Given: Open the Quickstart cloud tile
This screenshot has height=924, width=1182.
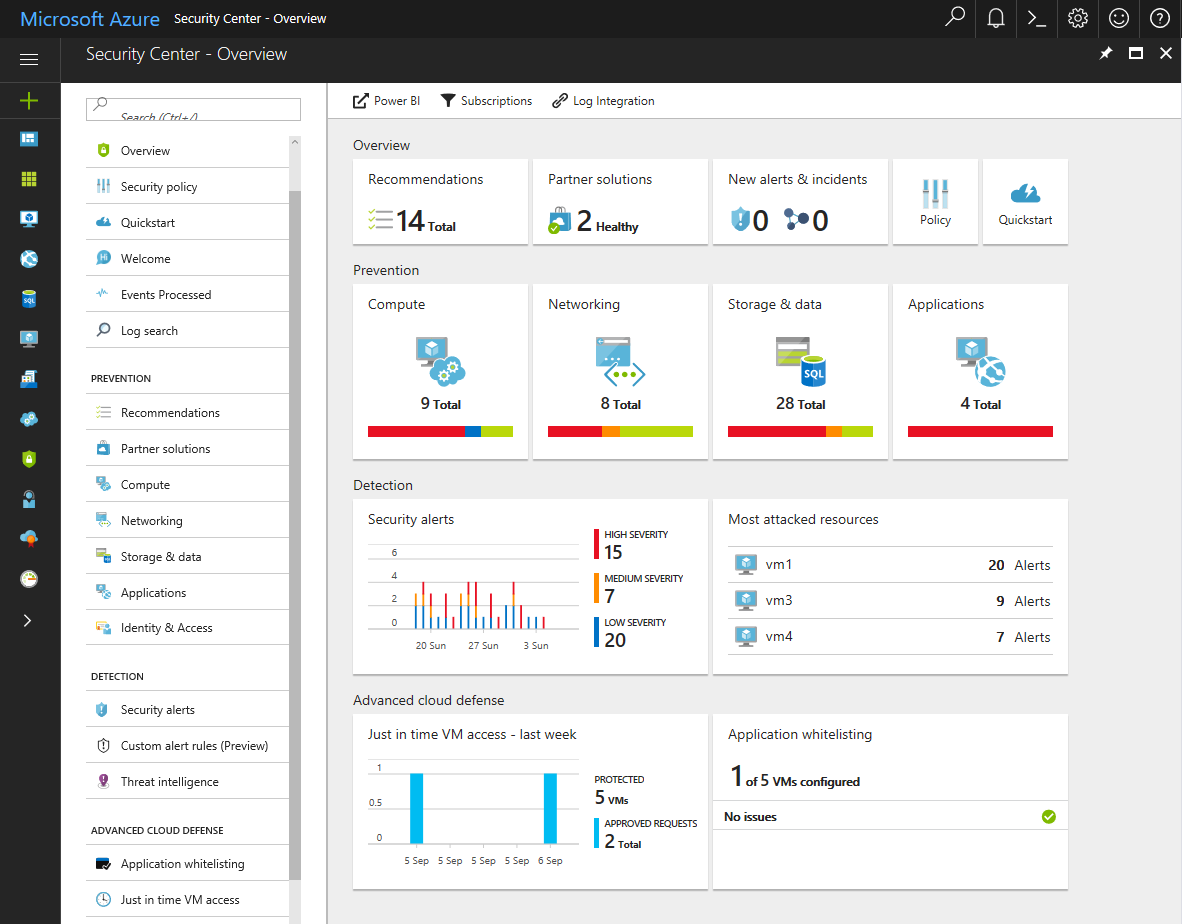Looking at the screenshot, I should point(1025,201).
